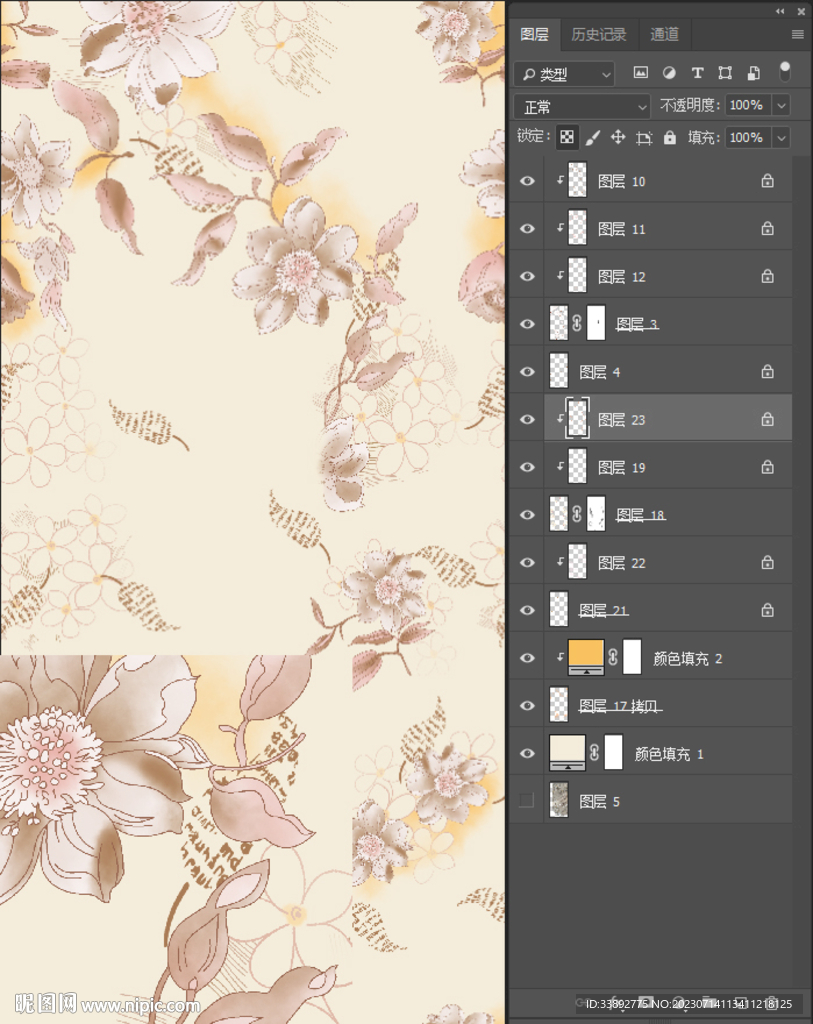This screenshot has width=813, height=1024.
Task: Switch to the 历史记录 tab
Action: tap(599, 35)
